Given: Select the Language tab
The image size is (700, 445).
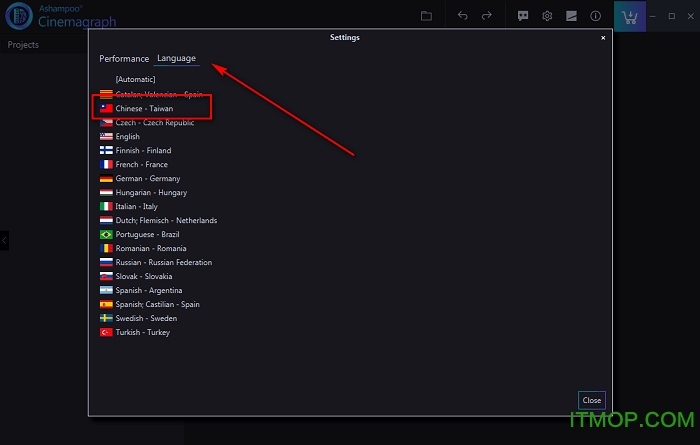Looking at the screenshot, I should coord(176,59).
